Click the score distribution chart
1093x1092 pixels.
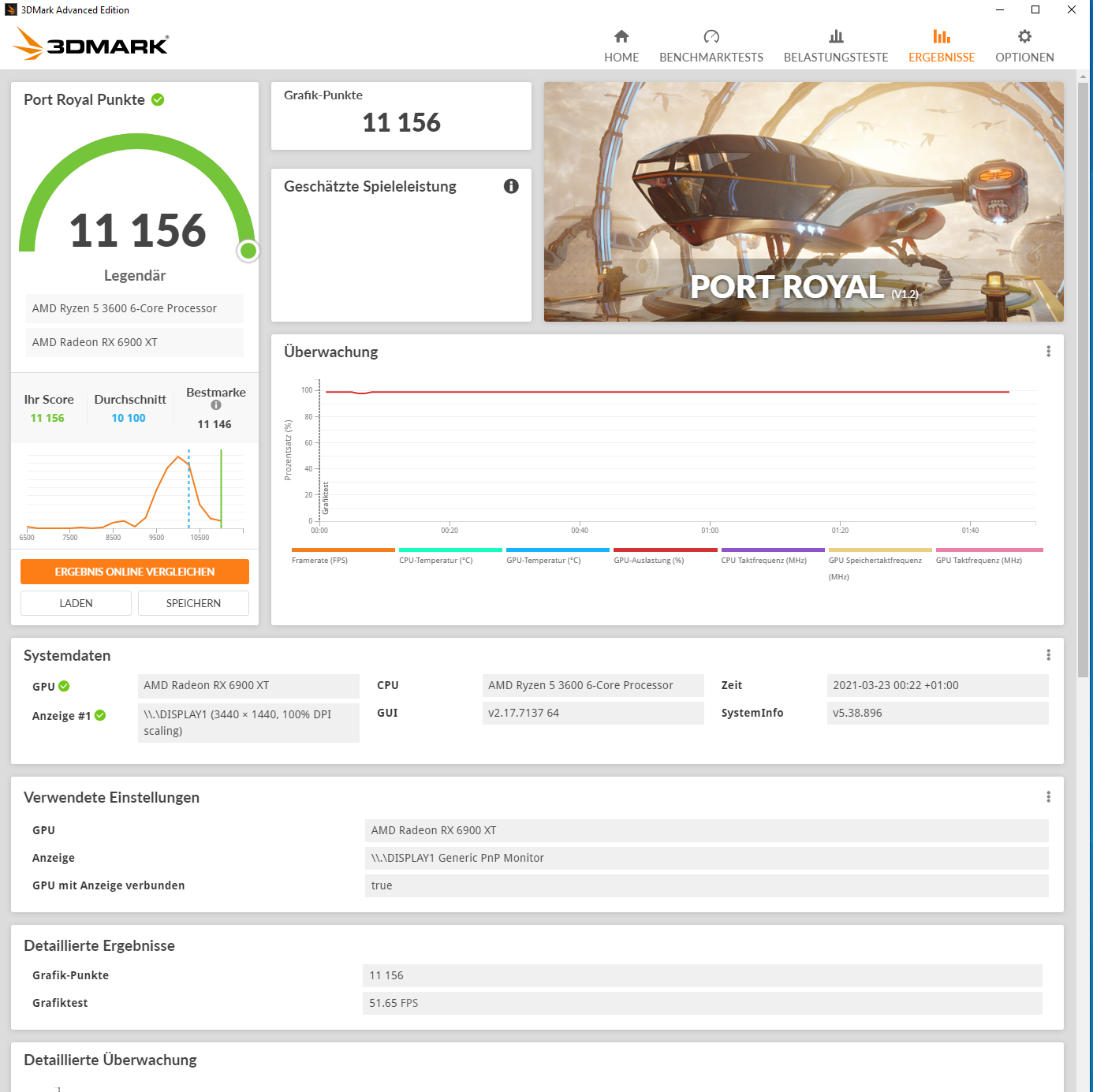pos(135,494)
